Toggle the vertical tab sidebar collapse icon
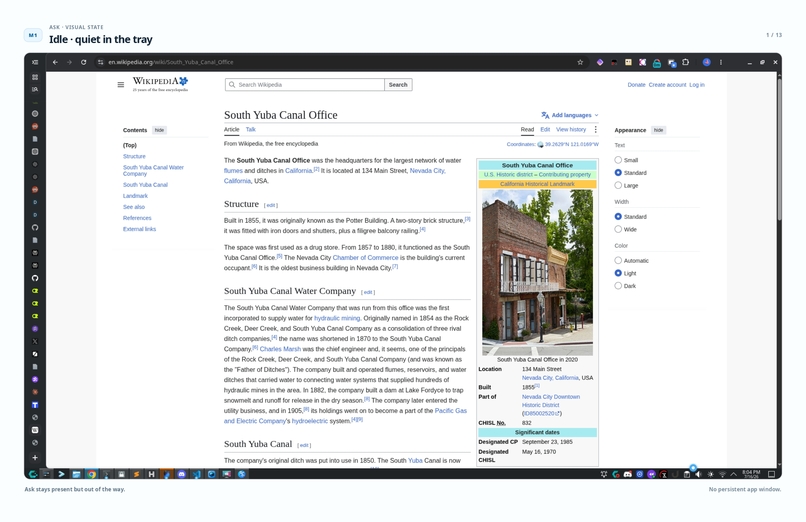Viewport: 806px width, 522px height. [35, 62]
